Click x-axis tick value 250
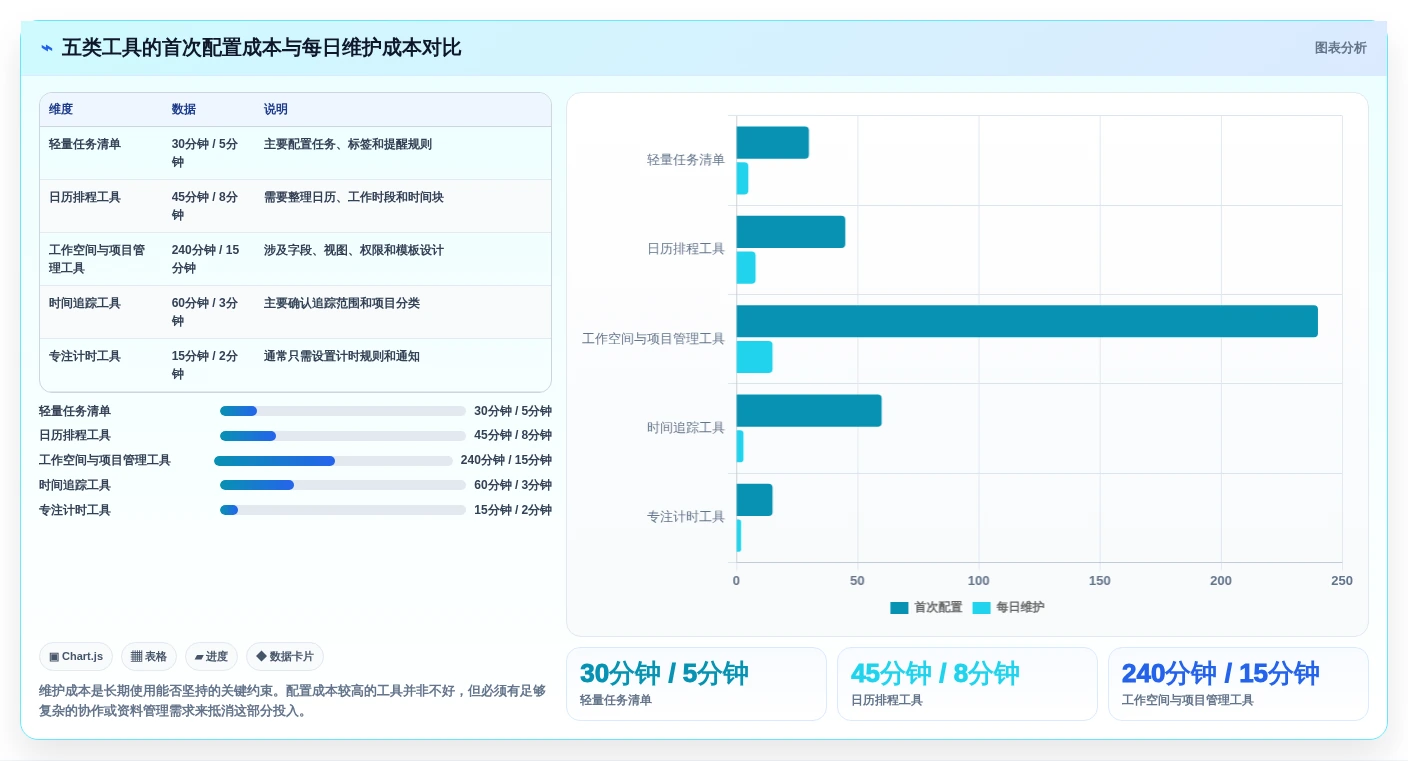1408x761 pixels. [x=1342, y=581]
